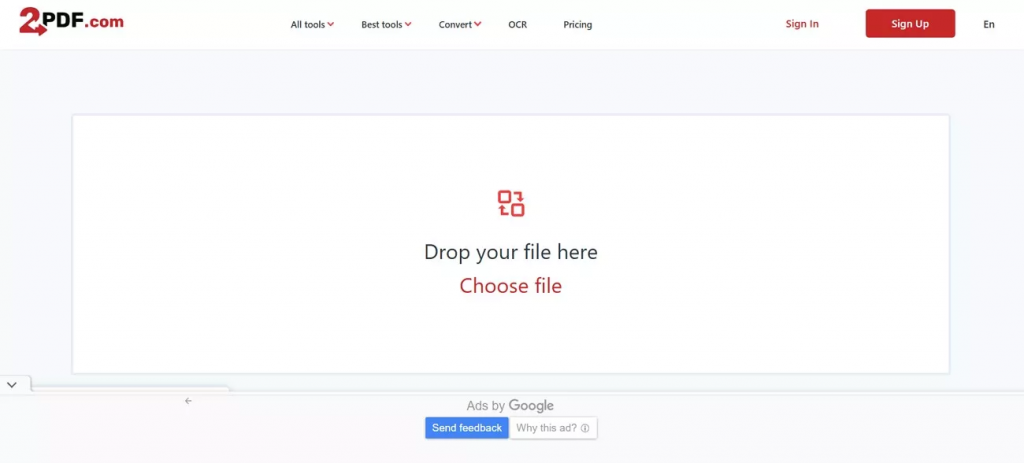This screenshot has width=1024, height=463.
Task: Click the Choose file link
Action: point(511,286)
